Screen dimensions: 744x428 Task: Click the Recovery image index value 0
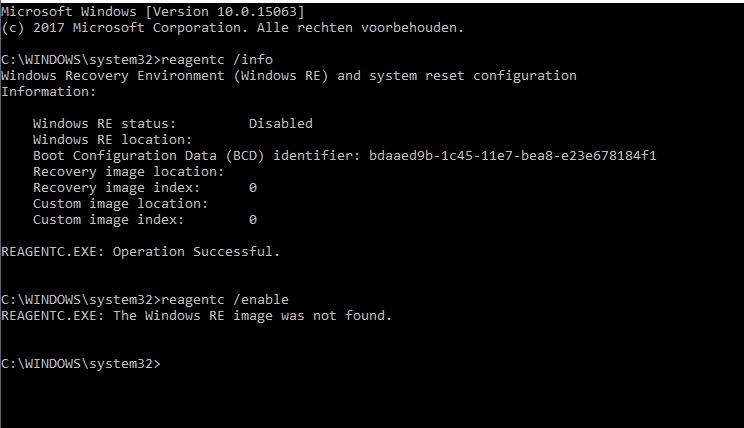(253, 187)
